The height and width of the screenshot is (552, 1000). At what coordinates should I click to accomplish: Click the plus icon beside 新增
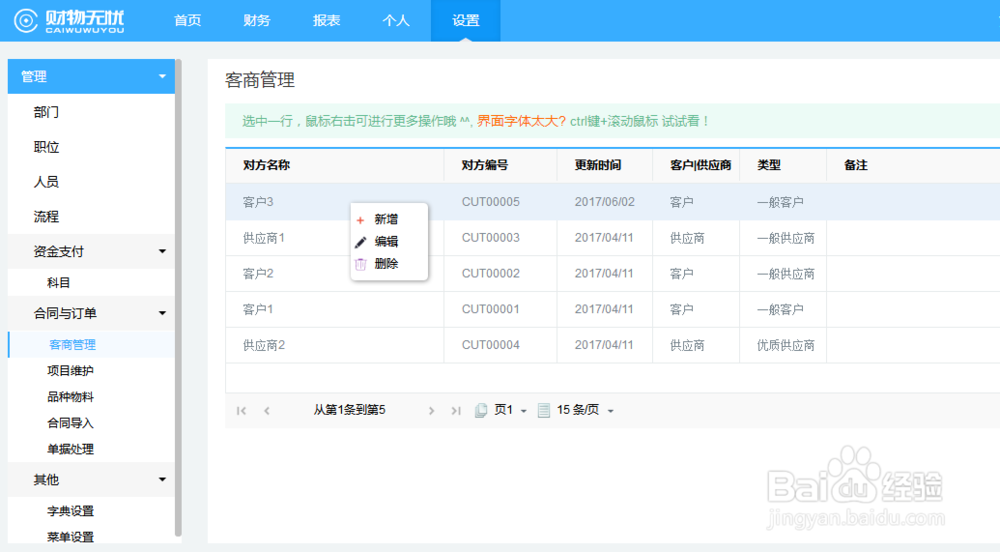tap(360, 220)
